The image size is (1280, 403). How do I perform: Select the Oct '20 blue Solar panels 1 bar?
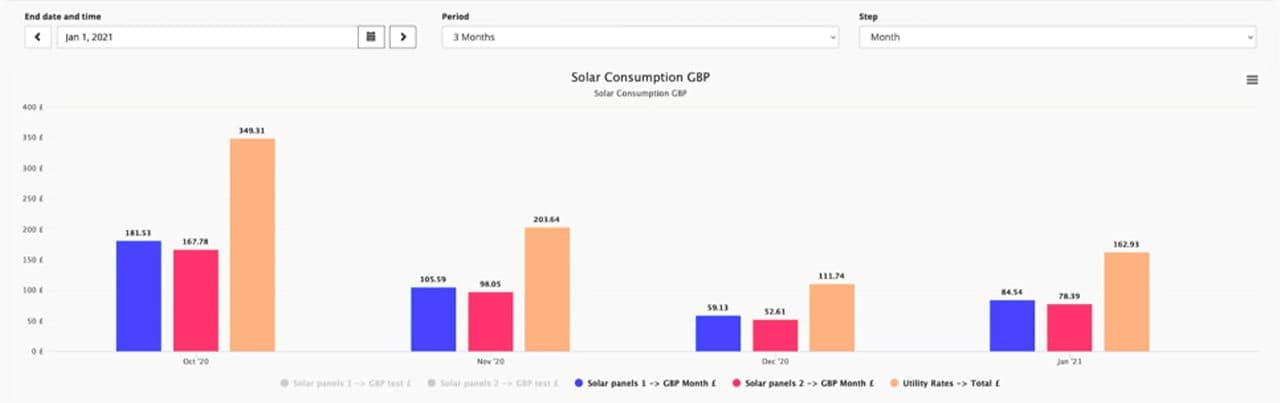pos(138,296)
